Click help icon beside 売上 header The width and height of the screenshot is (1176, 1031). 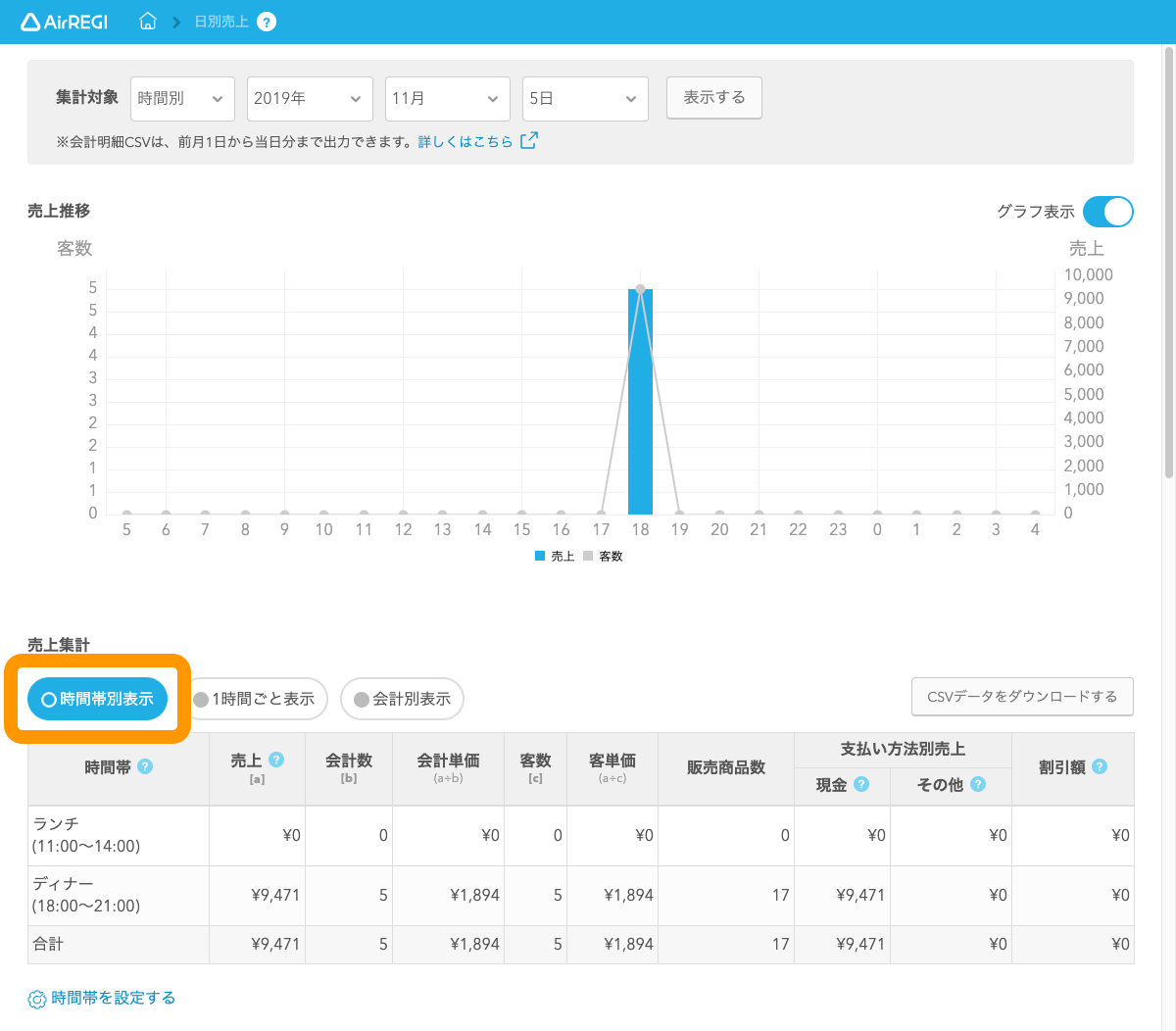(276, 760)
